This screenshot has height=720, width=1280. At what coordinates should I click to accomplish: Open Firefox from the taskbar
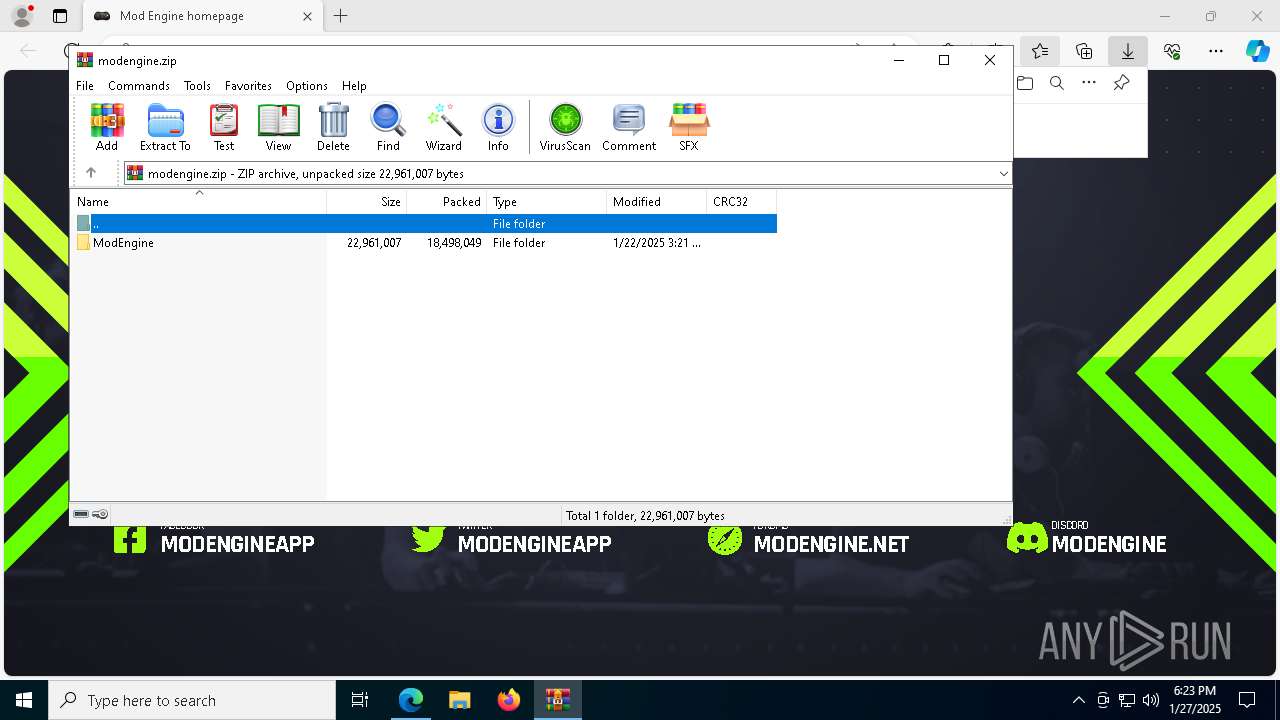pyautogui.click(x=509, y=700)
